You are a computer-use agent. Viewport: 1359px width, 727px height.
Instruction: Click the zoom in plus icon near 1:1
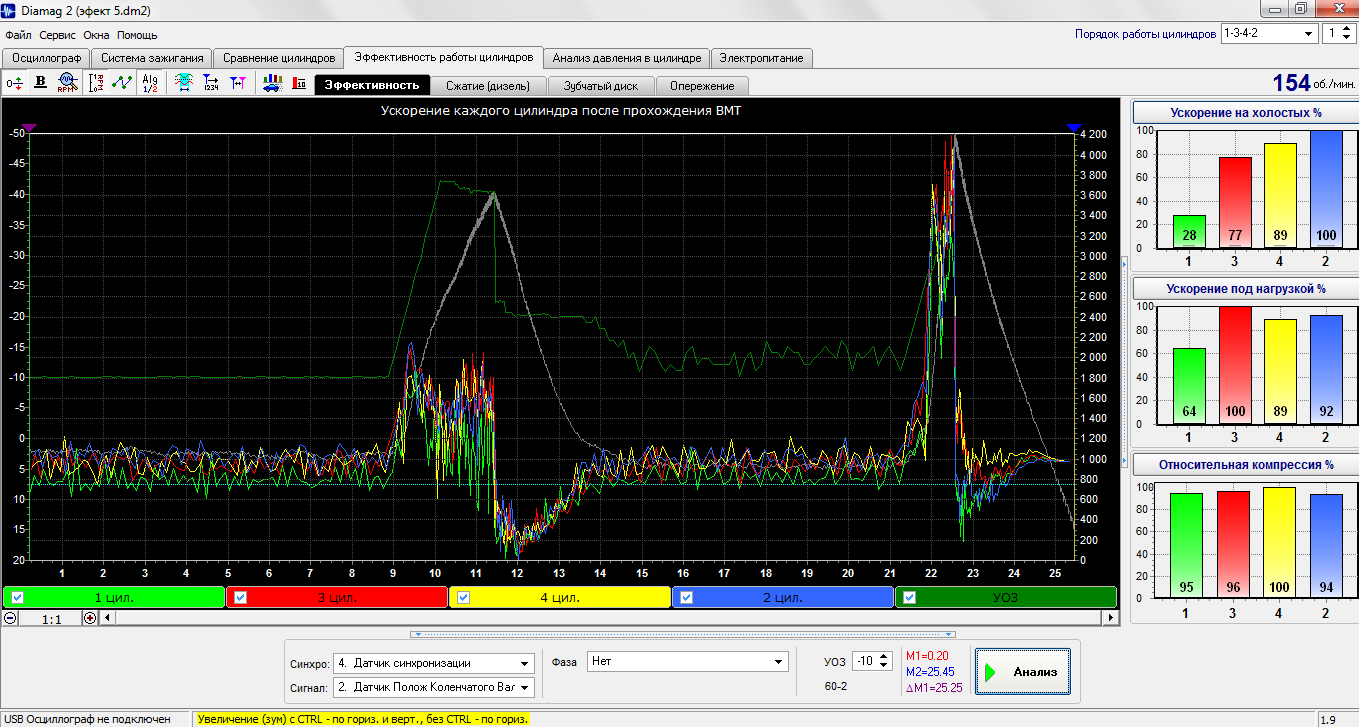coord(90,618)
